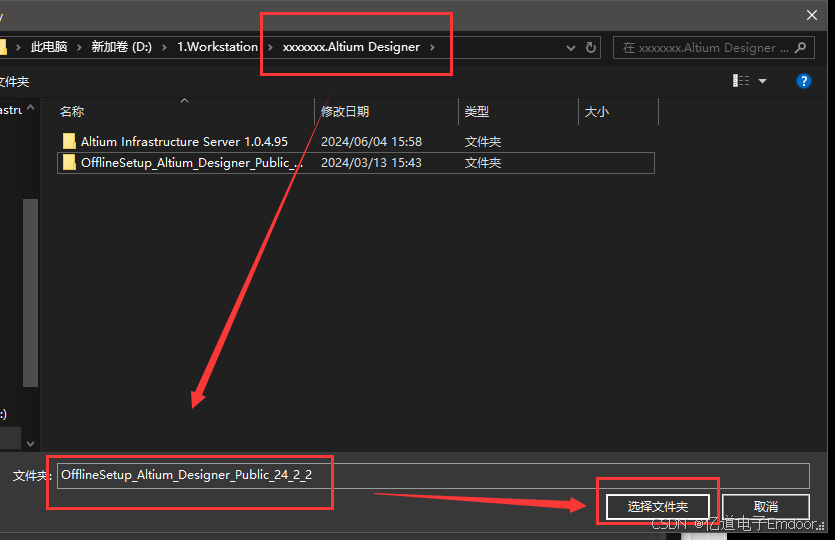Click the date 2024/03/13 15:43
The width and height of the screenshot is (835, 540).
371,162
